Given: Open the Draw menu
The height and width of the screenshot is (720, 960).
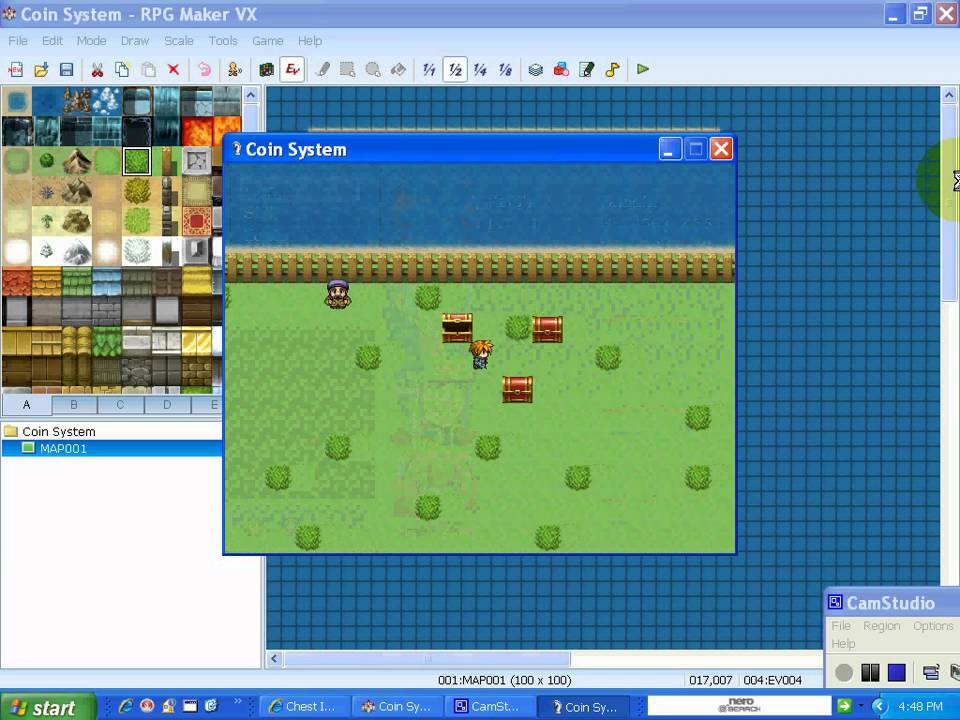Looking at the screenshot, I should (x=135, y=40).
